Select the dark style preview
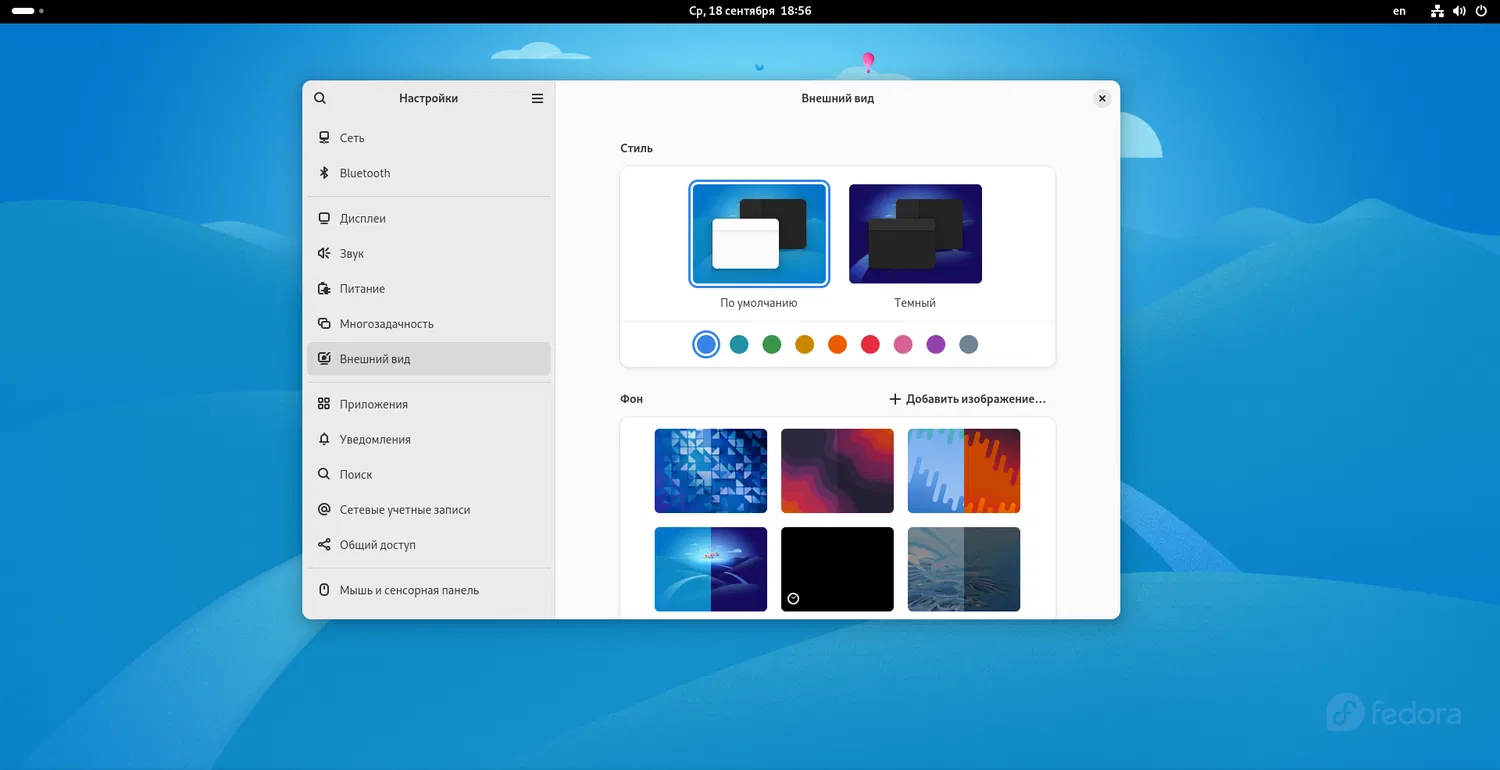 click(x=915, y=234)
